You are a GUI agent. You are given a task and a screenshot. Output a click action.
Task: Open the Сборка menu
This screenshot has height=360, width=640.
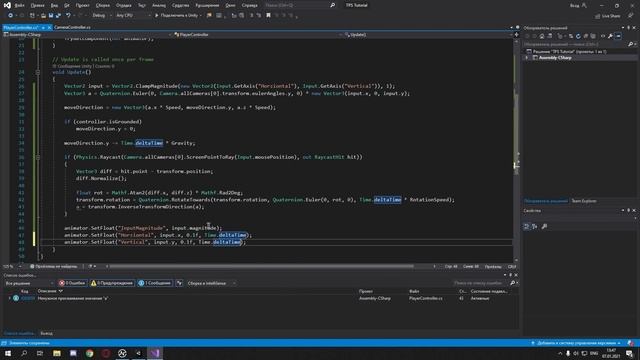tap(103, 5)
